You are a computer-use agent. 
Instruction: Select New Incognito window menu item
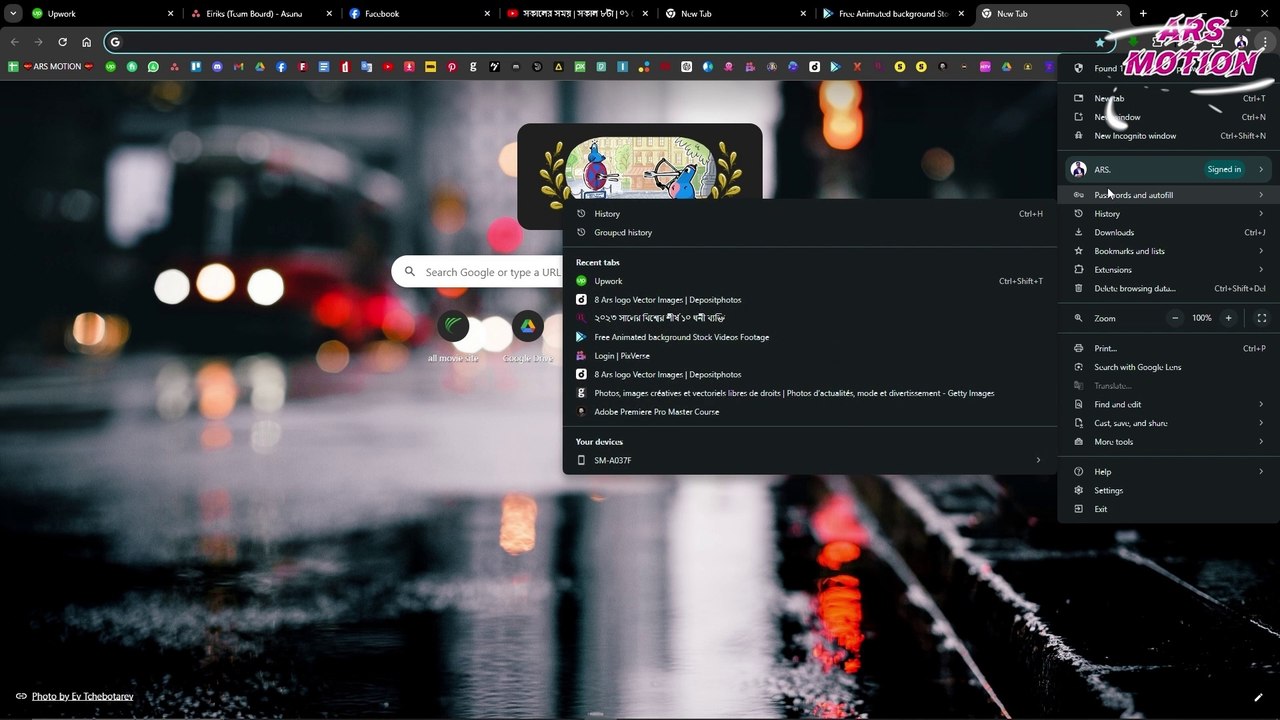tap(1168, 136)
